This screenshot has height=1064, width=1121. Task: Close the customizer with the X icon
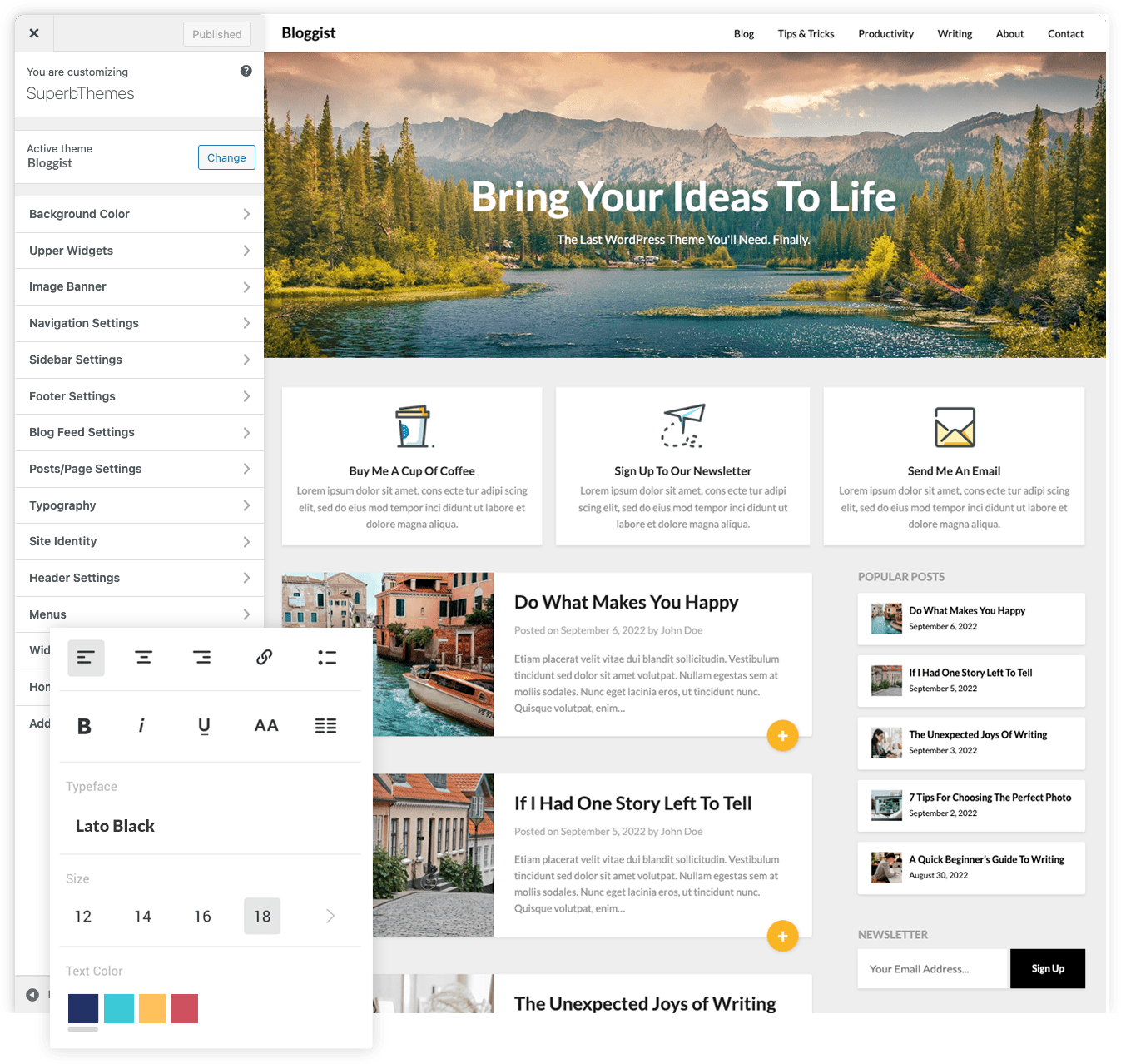click(x=34, y=33)
